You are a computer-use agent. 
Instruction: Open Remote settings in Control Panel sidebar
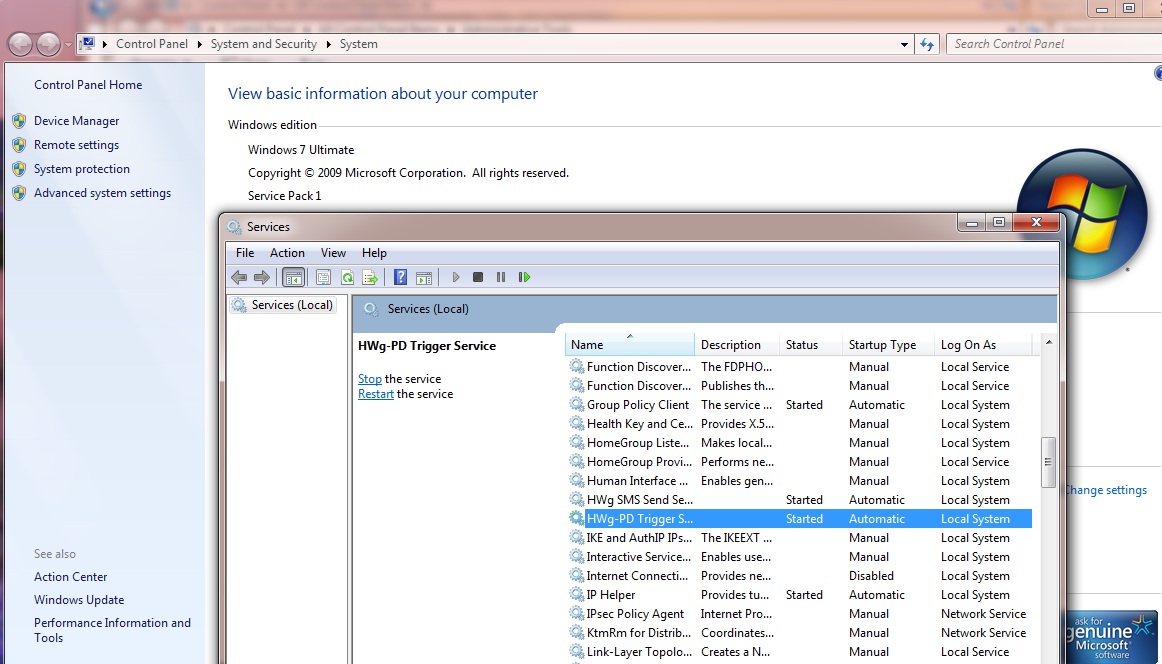click(76, 145)
